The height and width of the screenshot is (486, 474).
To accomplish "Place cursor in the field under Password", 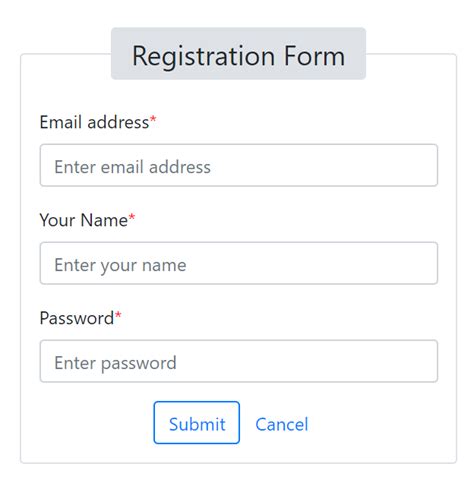I will coord(239,361).
